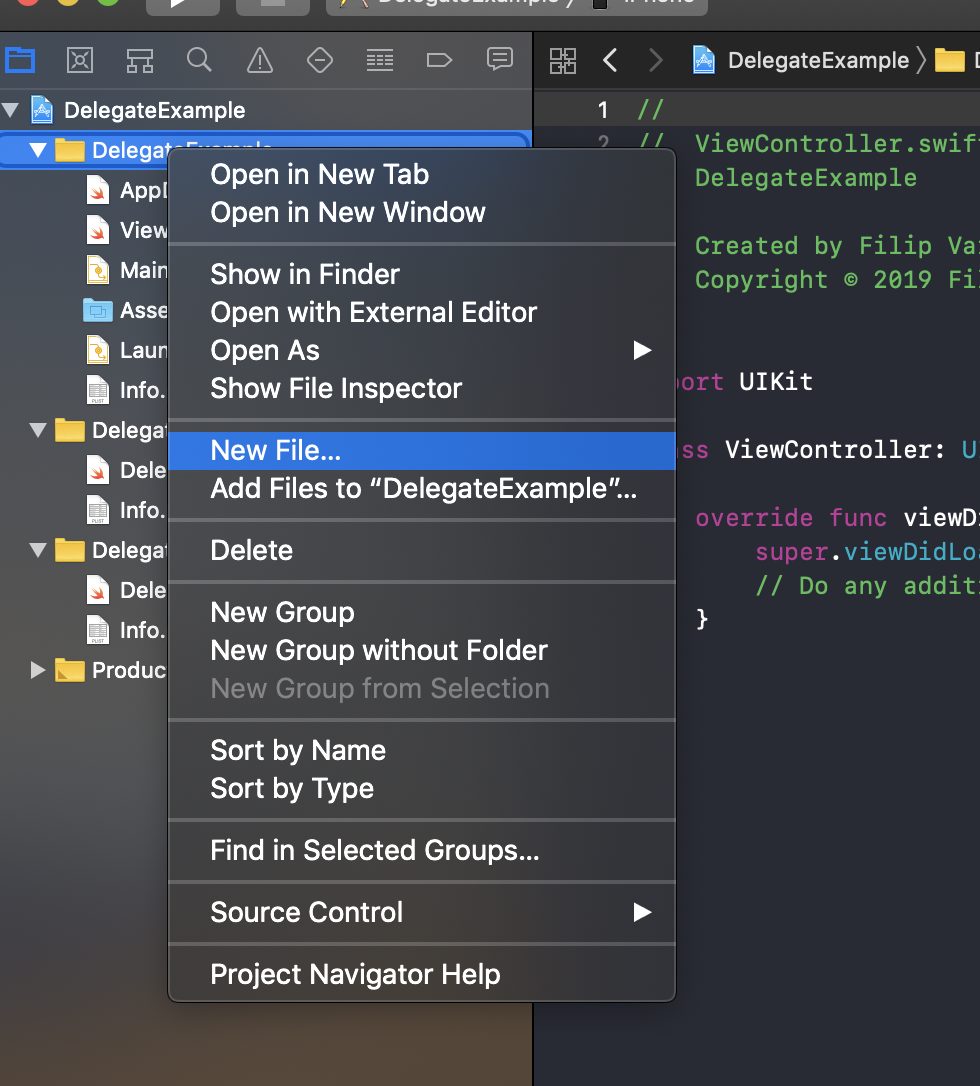The image size is (980, 1086).
Task: Expand the Products group triangle
Action: point(38,670)
